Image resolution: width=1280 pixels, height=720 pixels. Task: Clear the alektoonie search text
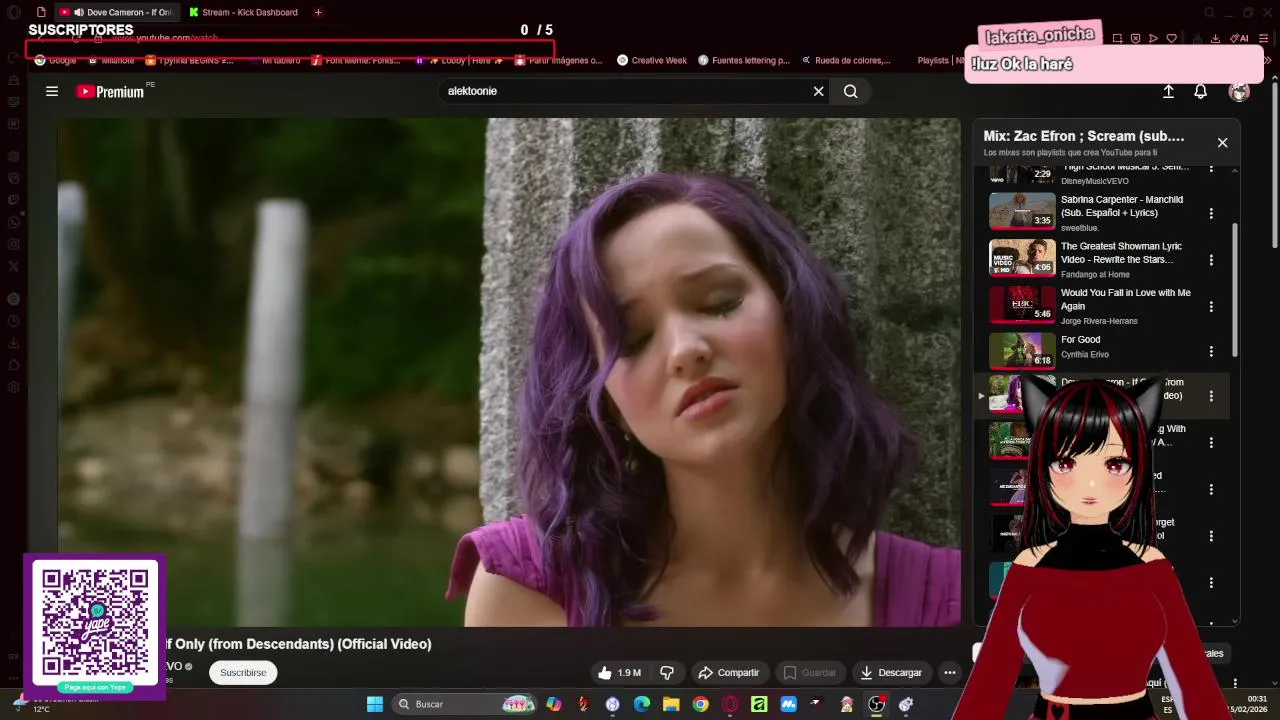[818, 91]
